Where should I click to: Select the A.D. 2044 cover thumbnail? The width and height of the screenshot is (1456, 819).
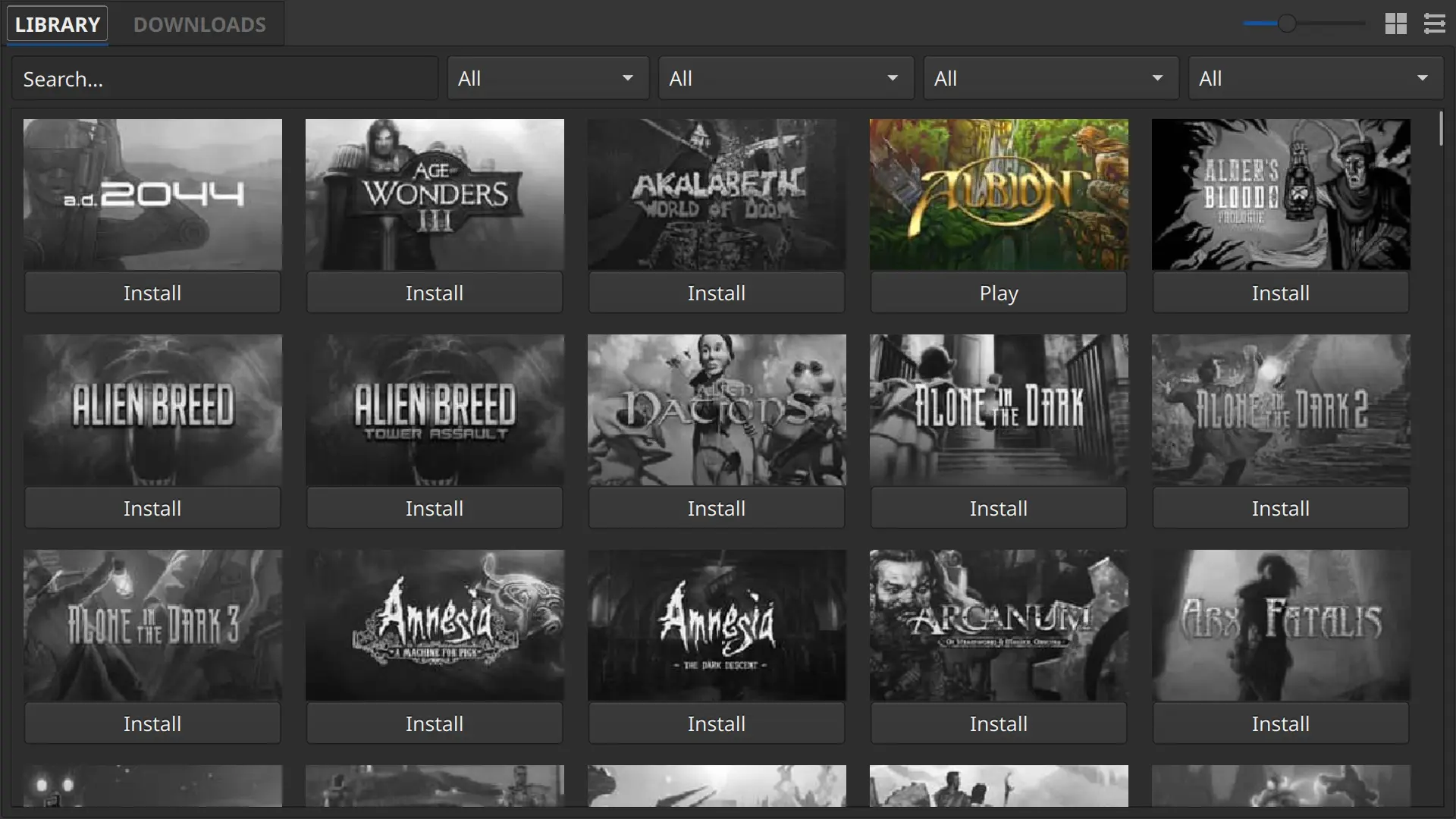point(152,194)
